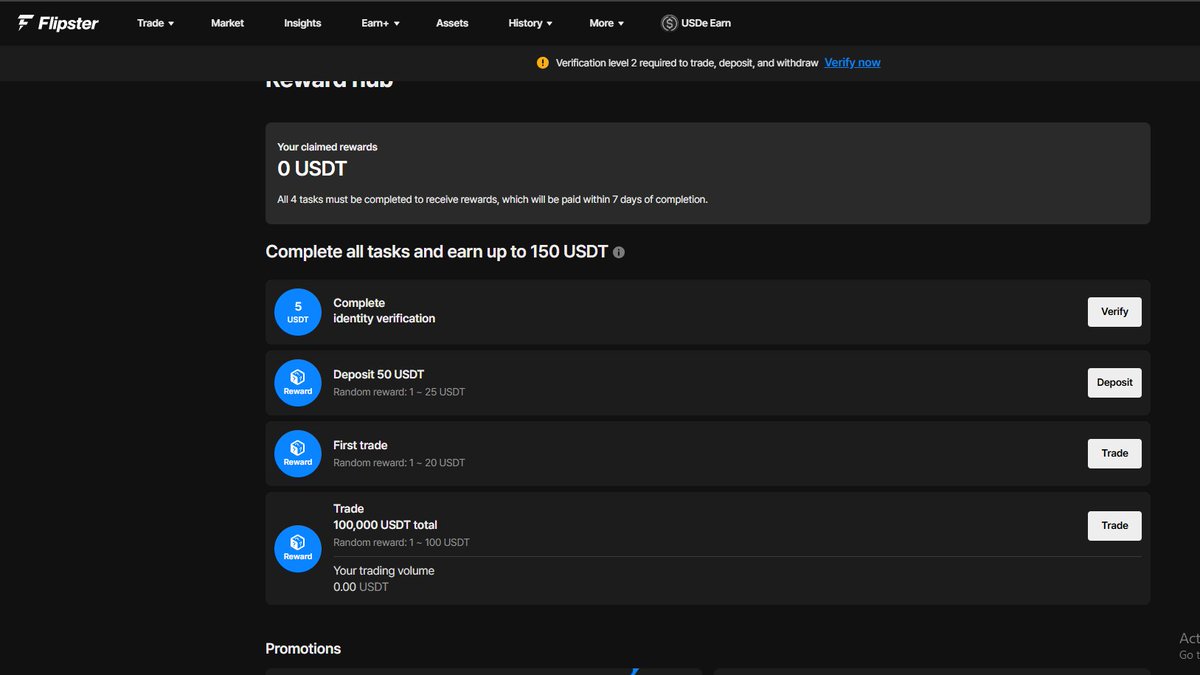This screenshot has height=675, width=1200.
Task: Click the 'Deposit 50 USDT' task title
Action: 379,374
